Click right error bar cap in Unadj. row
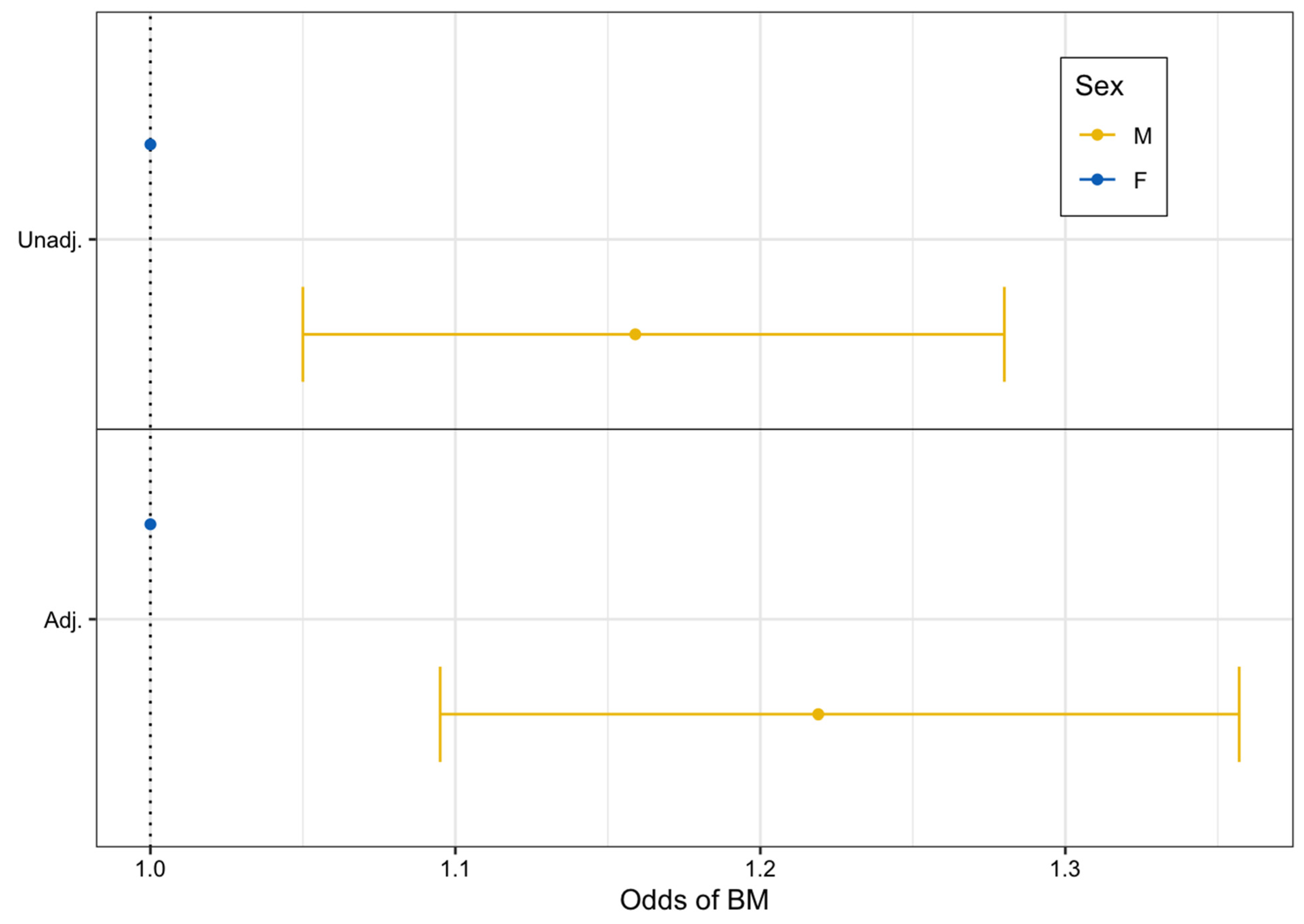The image size is (1304, 924). (1004, 334)
